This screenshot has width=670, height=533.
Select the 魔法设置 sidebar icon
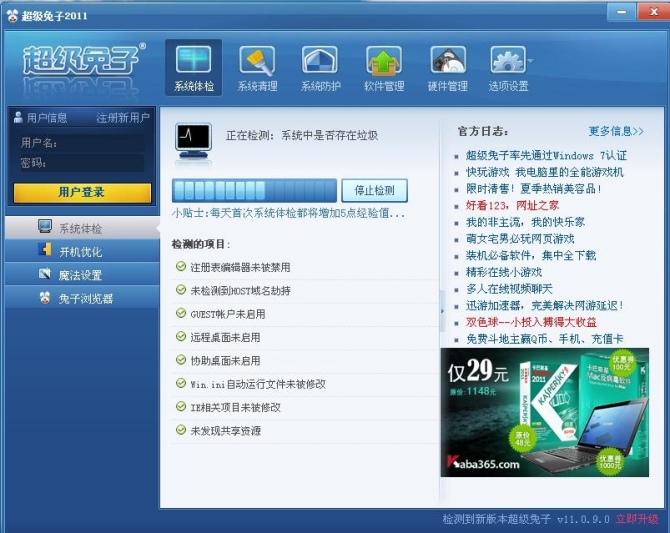pos(45,274)
